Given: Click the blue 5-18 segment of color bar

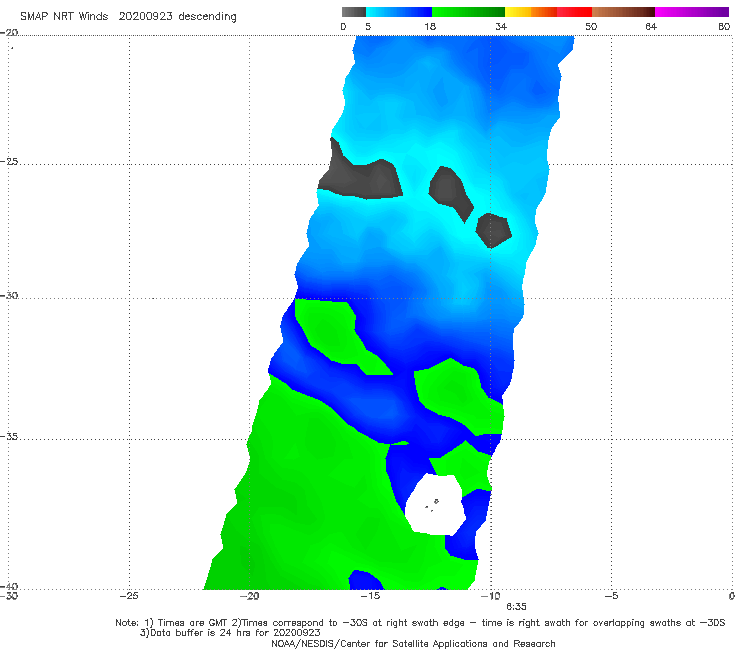Looking at the screenshot, I should tap(399, 12).
